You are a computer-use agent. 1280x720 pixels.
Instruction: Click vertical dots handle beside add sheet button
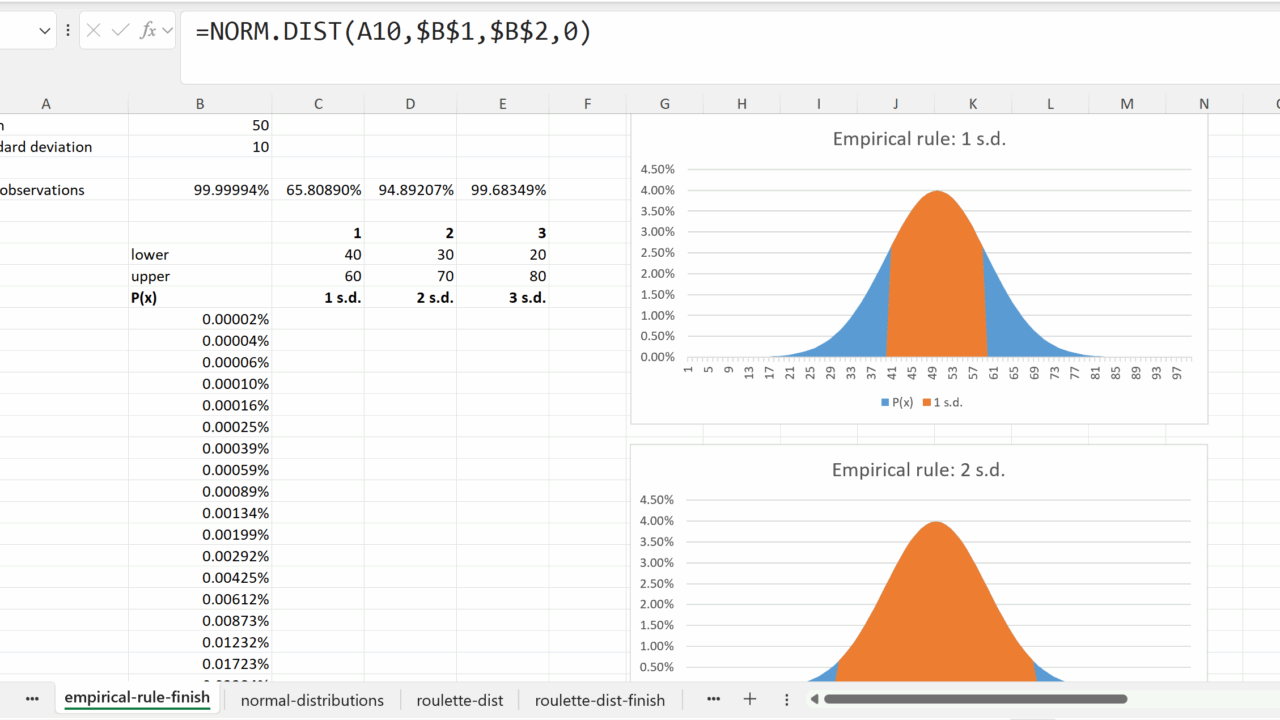coord(787,699)
